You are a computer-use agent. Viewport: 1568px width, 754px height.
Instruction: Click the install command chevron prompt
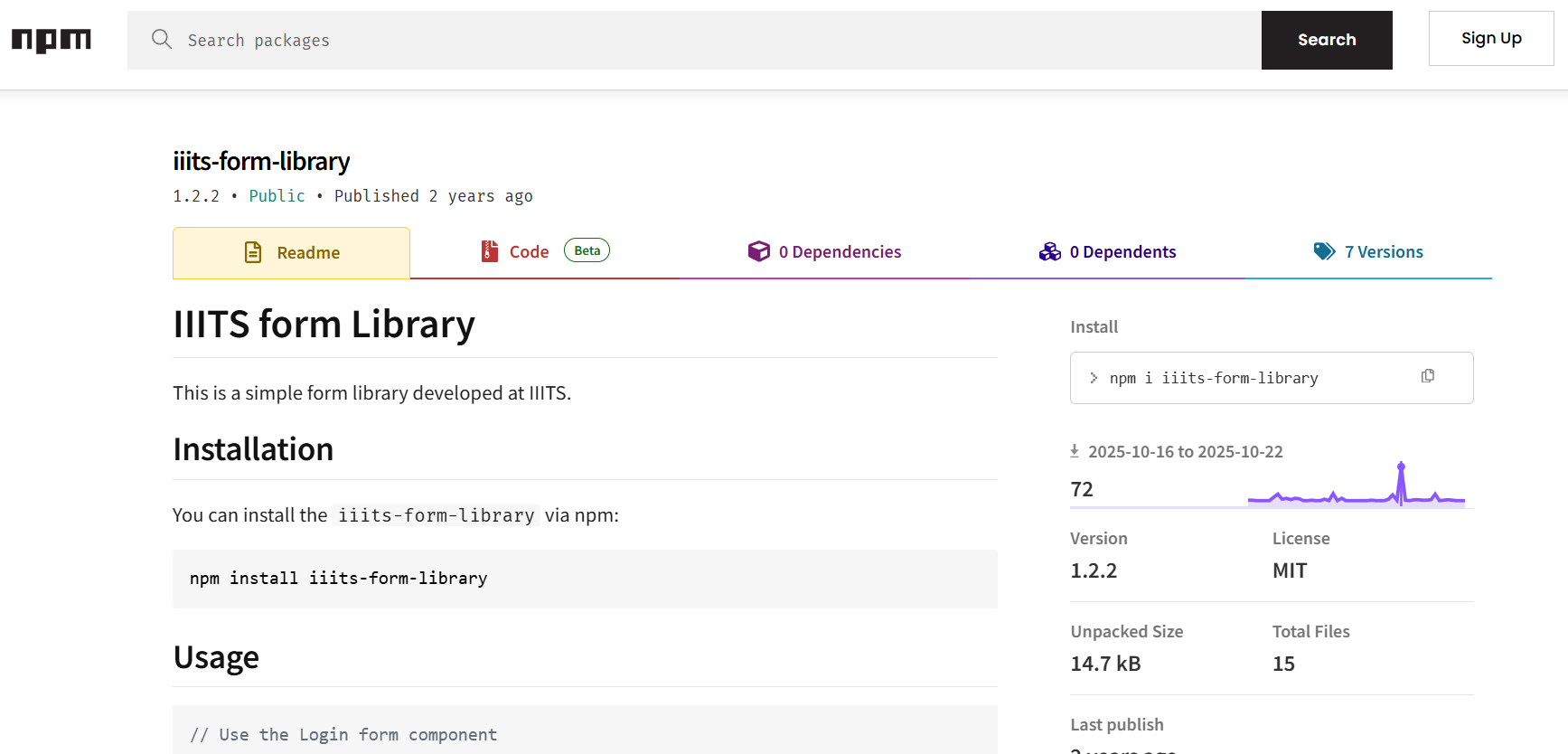click(1094, 378)
